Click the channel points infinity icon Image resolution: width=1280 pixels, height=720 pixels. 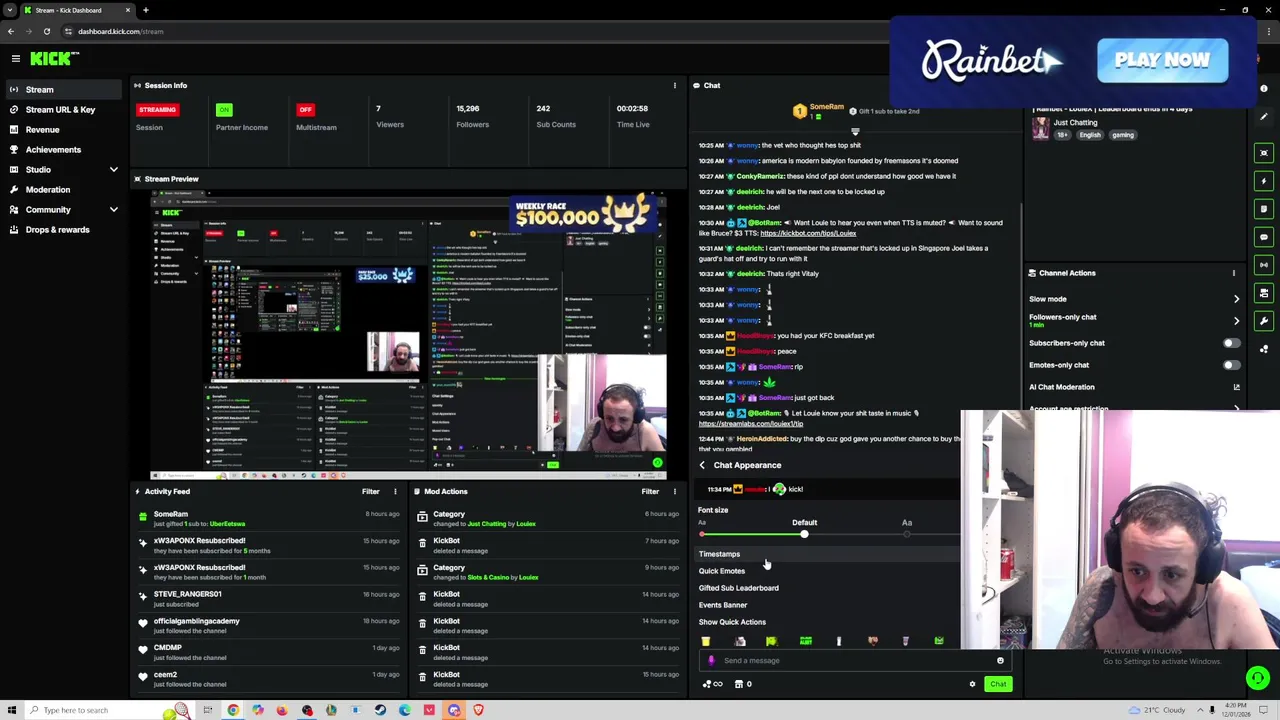point(713,684)
